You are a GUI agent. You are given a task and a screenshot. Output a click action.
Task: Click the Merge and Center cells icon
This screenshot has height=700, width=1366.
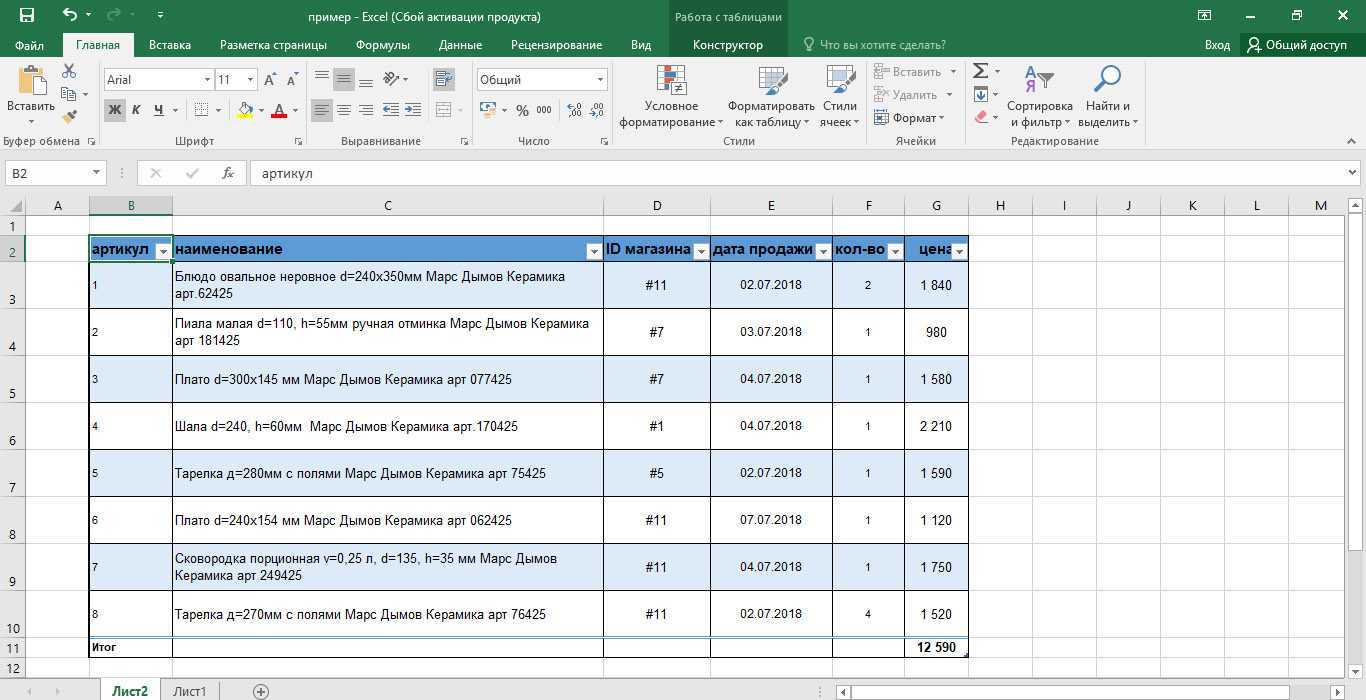pyautogui.click(x=444, y=110)
